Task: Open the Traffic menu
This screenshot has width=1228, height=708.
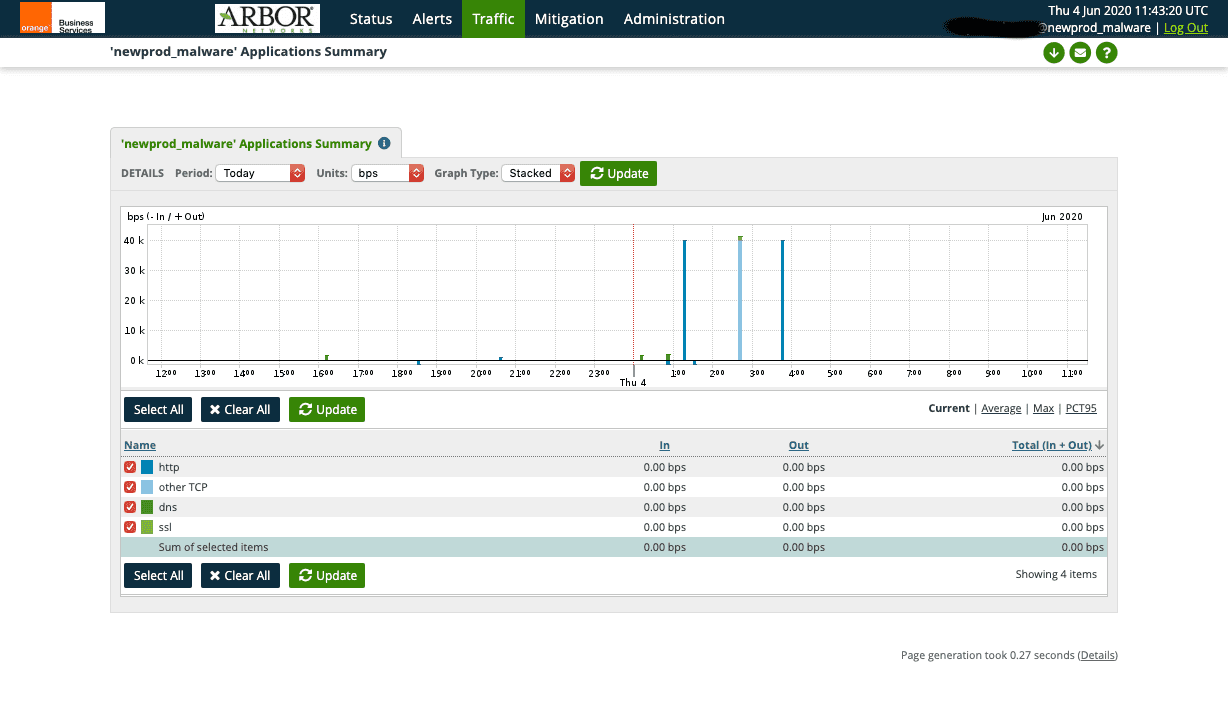Action: tap(493, 19)
